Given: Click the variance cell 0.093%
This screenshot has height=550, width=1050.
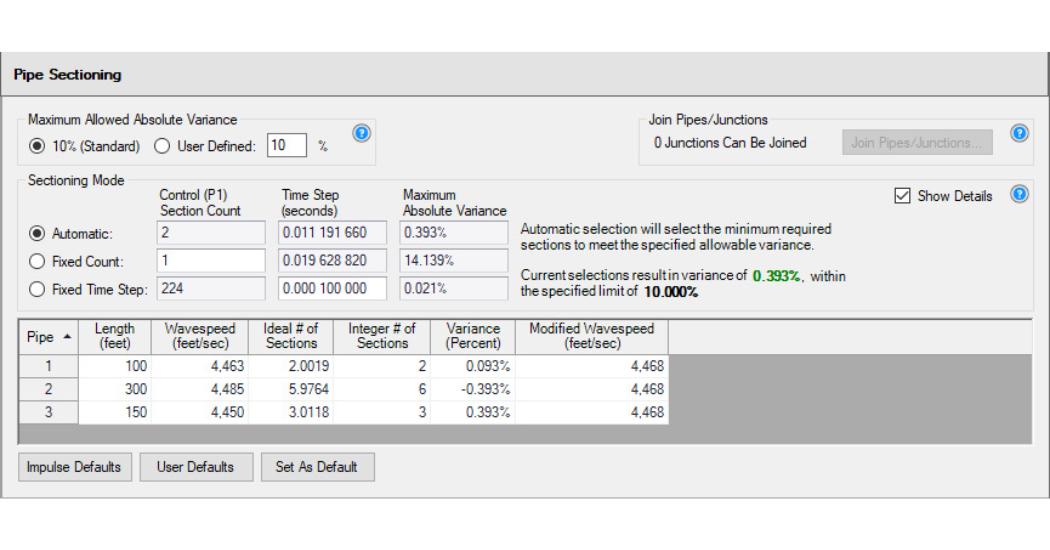Looking at the screenshot, I should [473, 366].
